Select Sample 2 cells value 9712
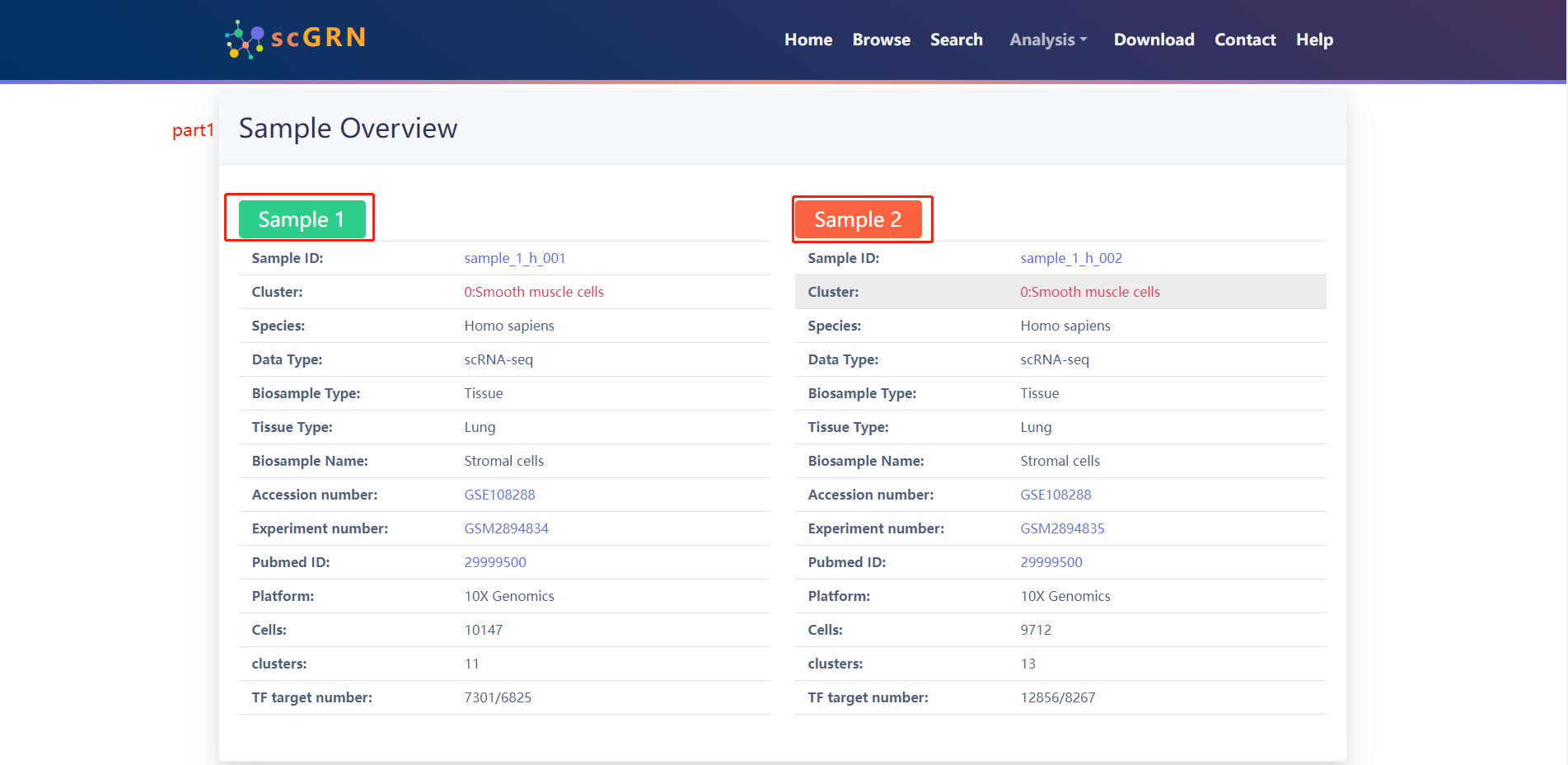This screenshot has height=765, width=1568. point(1035,630)
